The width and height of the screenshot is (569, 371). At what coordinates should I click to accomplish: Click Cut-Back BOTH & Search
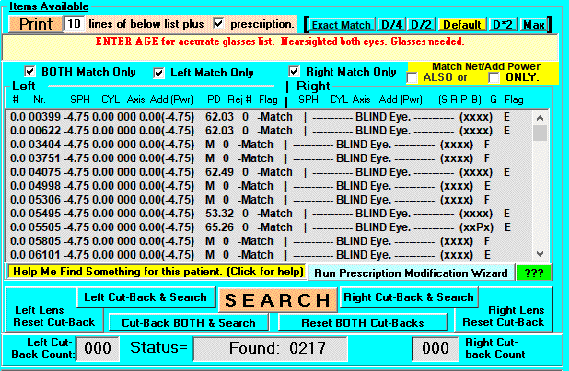pos(188,323)
